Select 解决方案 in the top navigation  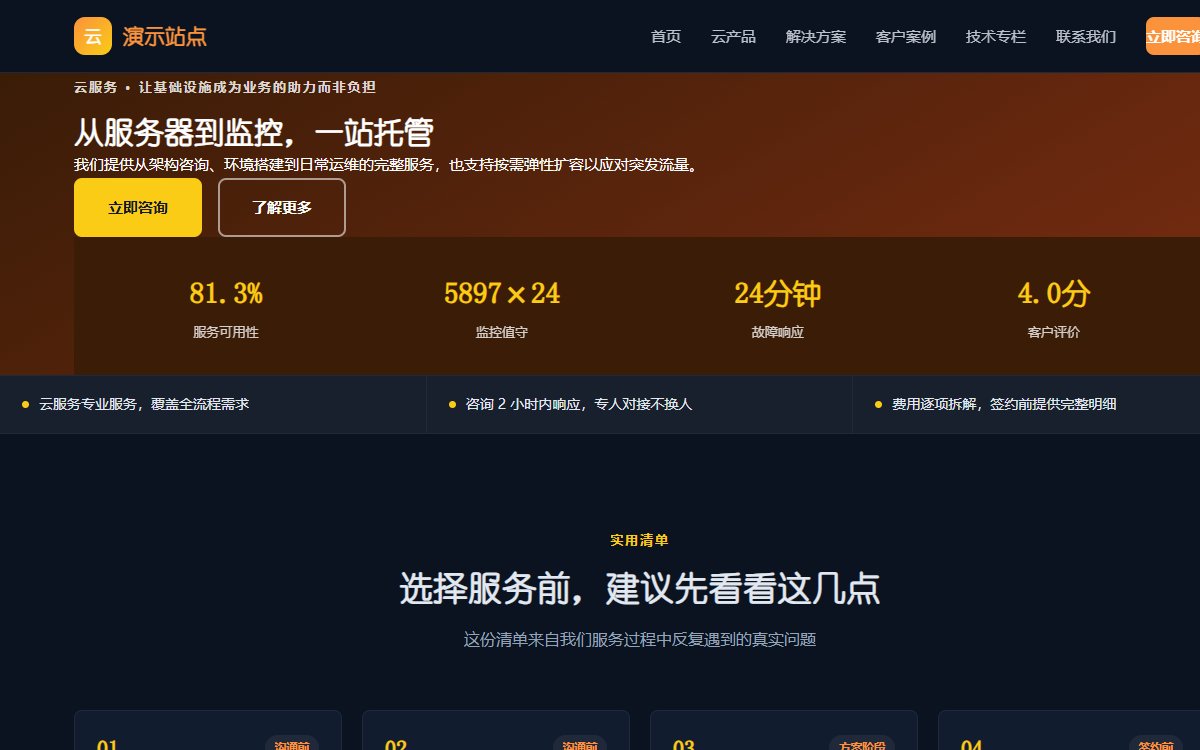(816, 37)
